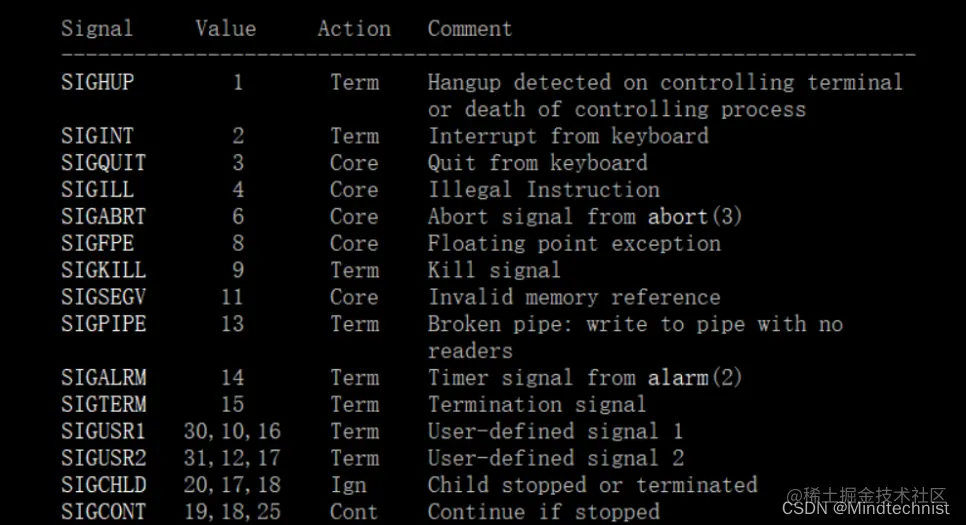Click the "Floating point exception" comment
The image size is (966, 525).
[x=574, y=243]
